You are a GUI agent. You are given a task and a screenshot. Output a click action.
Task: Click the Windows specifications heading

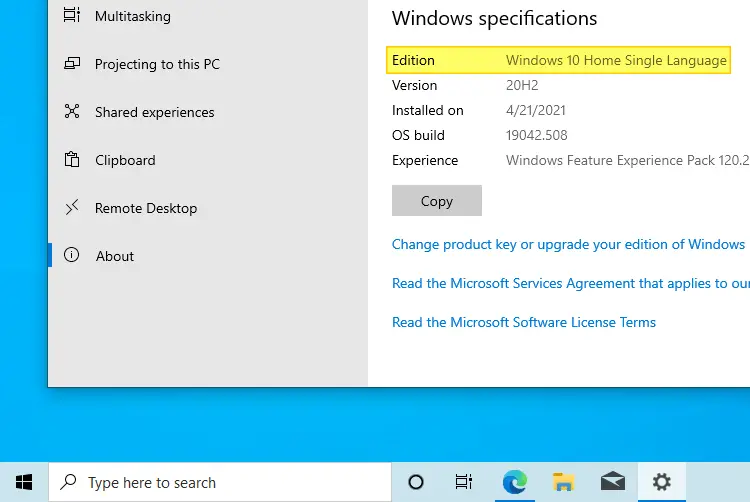pos(494,19)
